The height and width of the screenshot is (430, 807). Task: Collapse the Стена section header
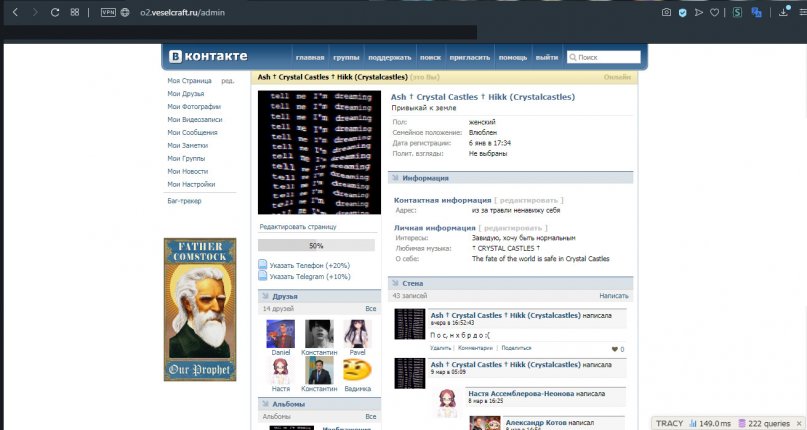click(511, 283)
